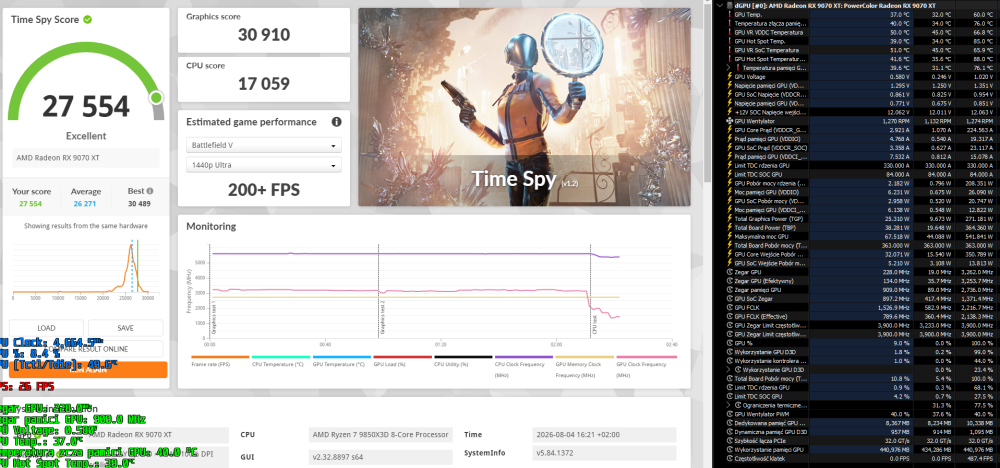Click the thermometer icon of GPU Temp. row
Screen dimensions: 1000x468
click(731, 14)
